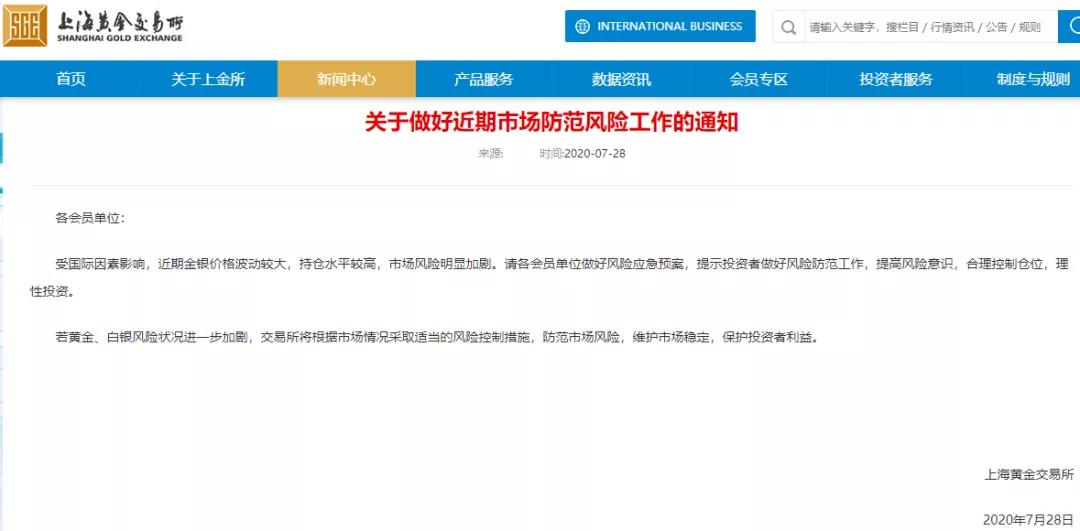Open 产品服务 navigation item

pos(484,79)
